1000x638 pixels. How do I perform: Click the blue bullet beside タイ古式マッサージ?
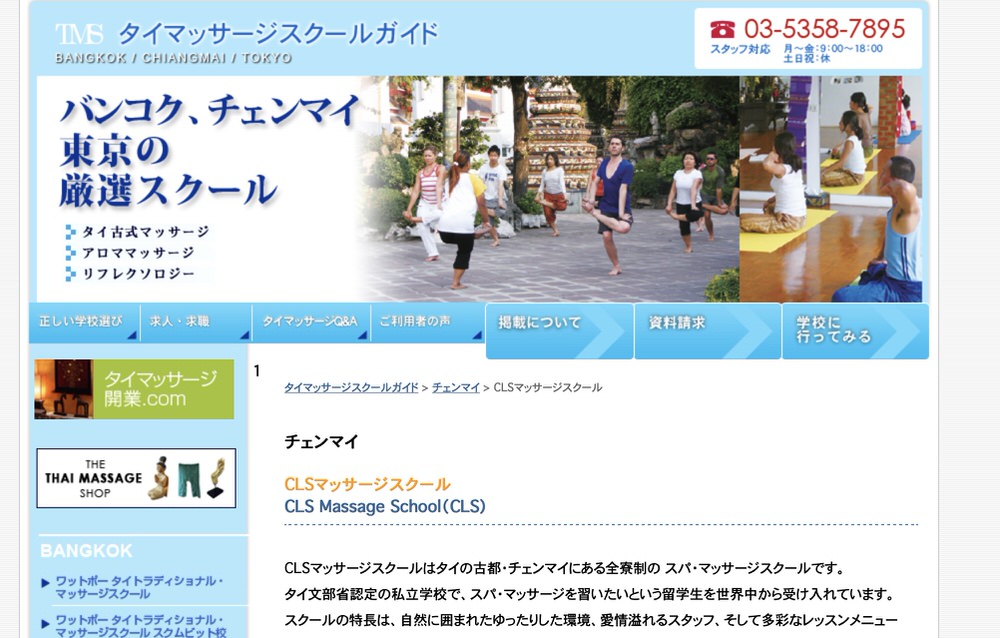(71, 232)
